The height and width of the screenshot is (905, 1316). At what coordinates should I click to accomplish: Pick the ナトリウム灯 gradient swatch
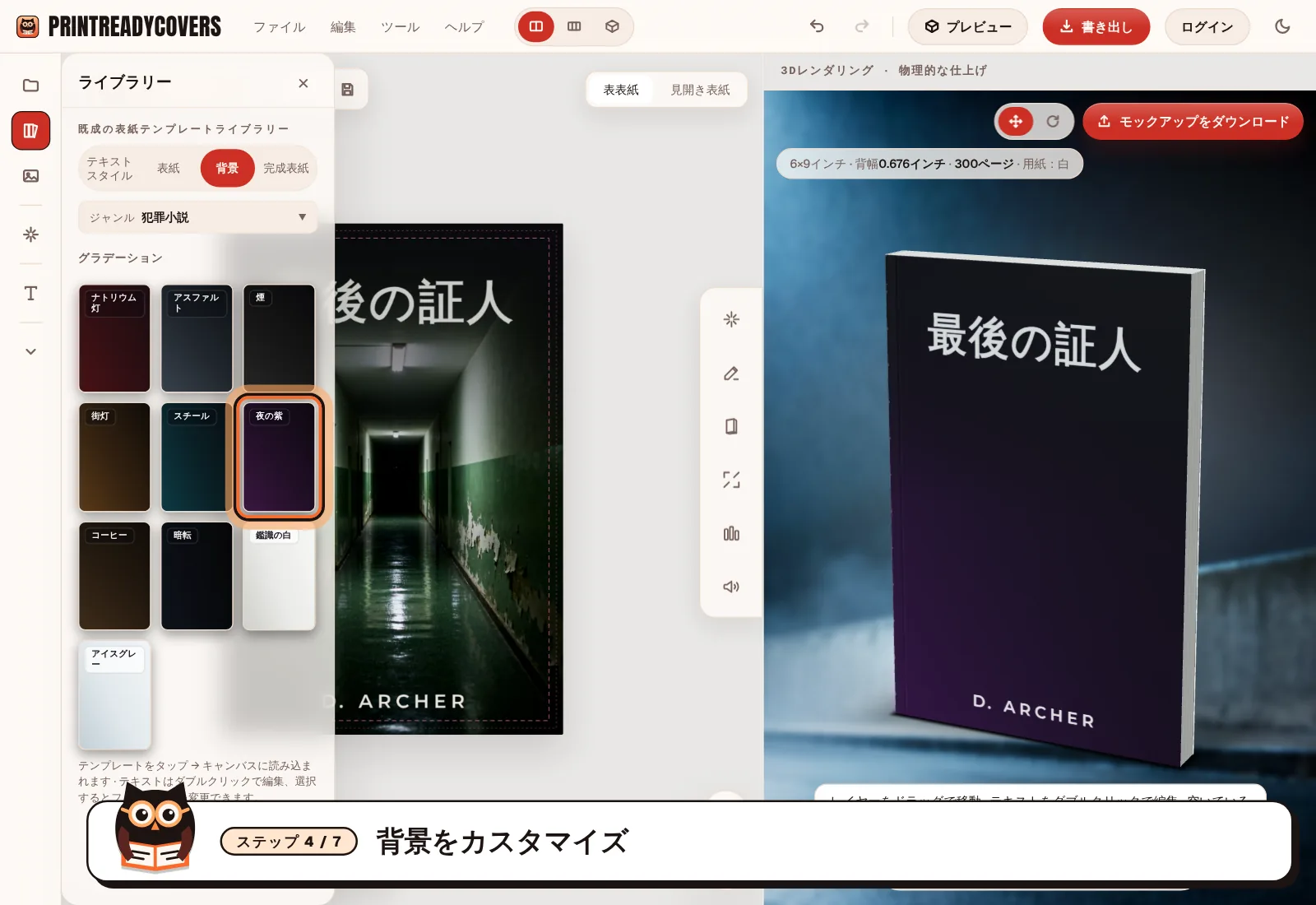[x=114, y=338]
